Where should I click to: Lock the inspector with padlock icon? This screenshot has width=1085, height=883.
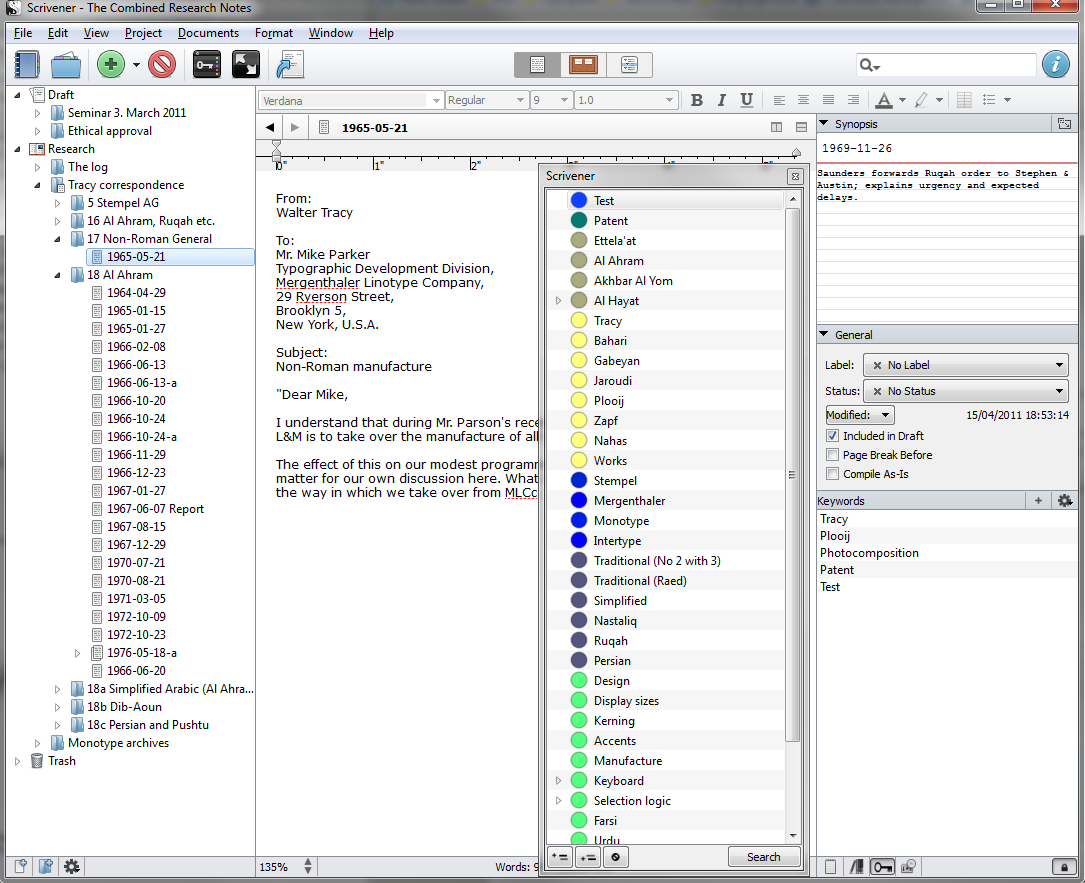click(x=1064, y=866)
